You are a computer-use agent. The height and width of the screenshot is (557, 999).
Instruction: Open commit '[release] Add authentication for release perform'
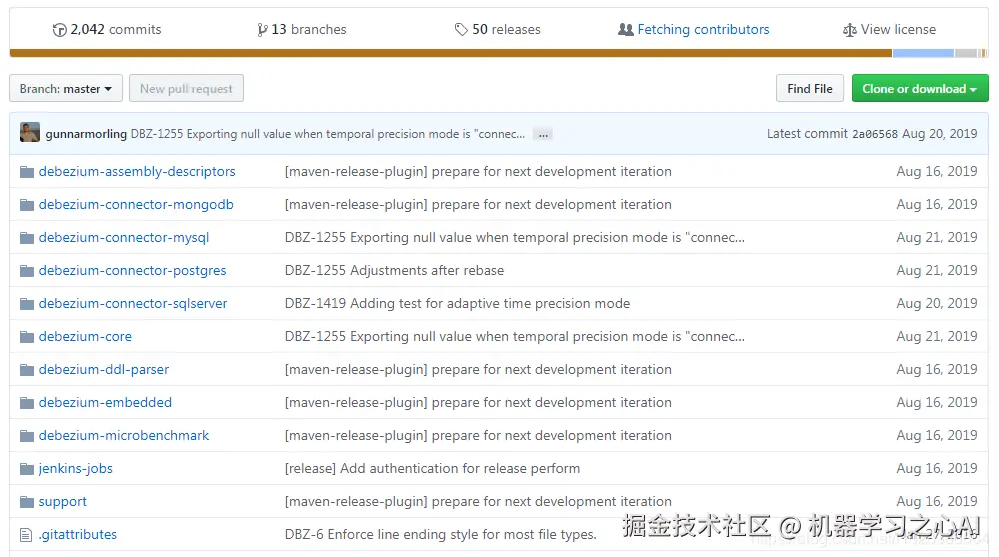pos(433,469)
